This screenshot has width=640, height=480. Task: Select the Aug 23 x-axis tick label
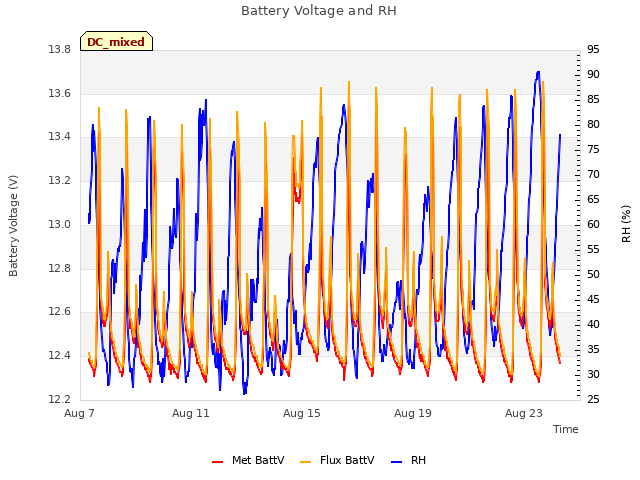[x=524, y=413]
